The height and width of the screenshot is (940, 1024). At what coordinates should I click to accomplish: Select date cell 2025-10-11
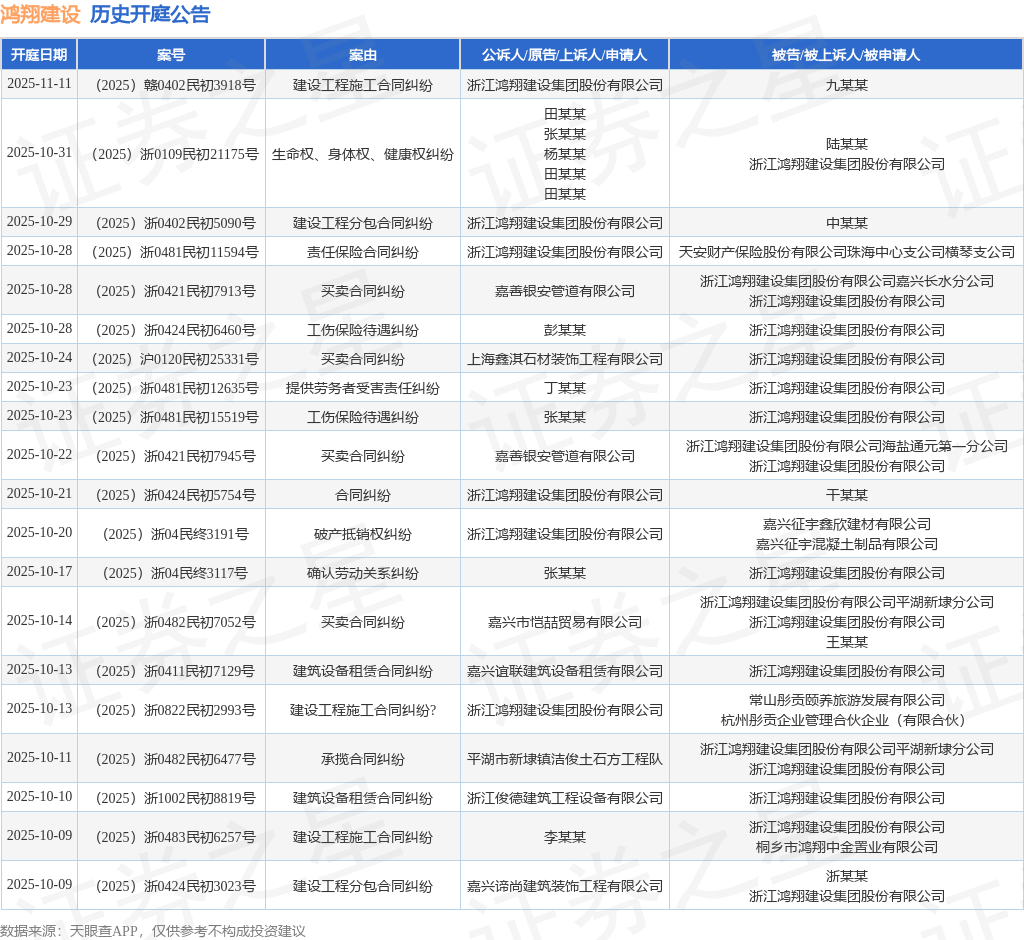[39, 758]
